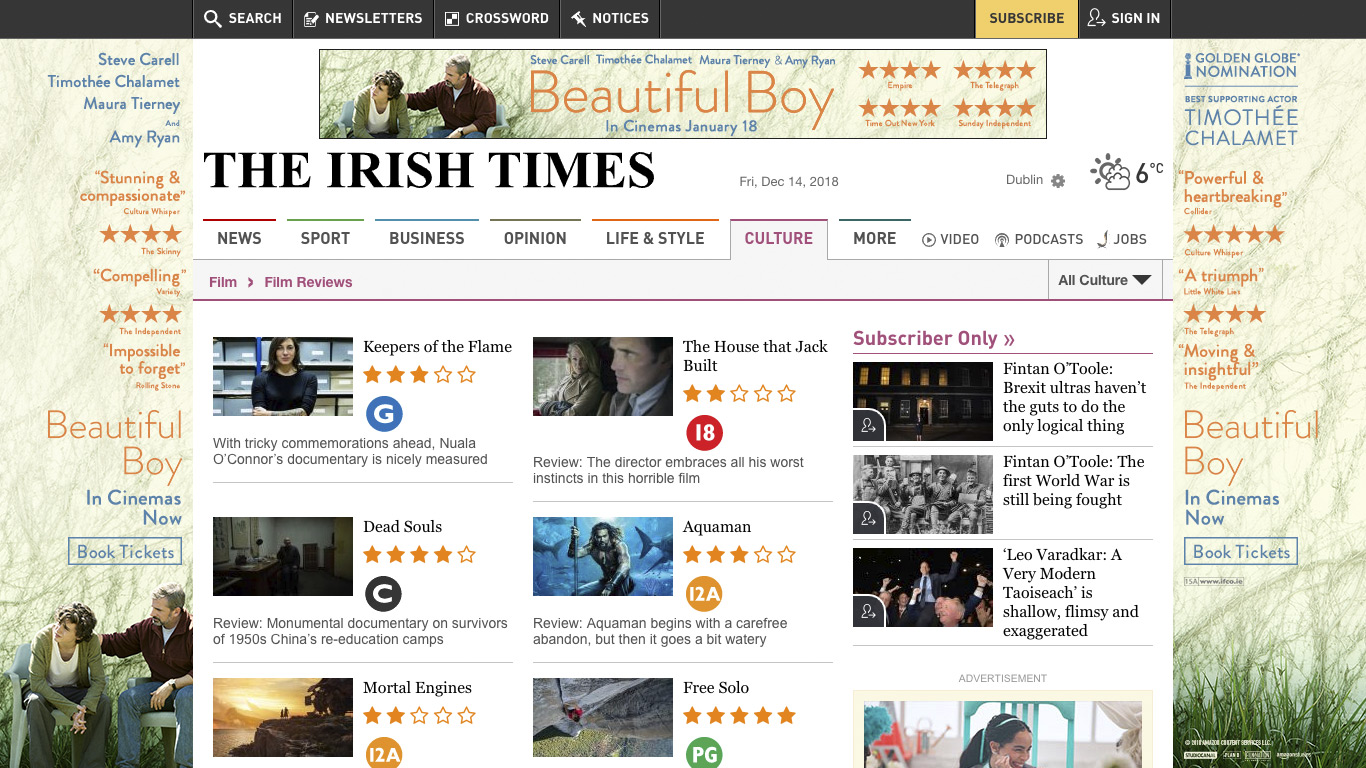
Task: Click The House that Jack Built thumbnail
Action: pyautogui.click(x=603, y=376)
